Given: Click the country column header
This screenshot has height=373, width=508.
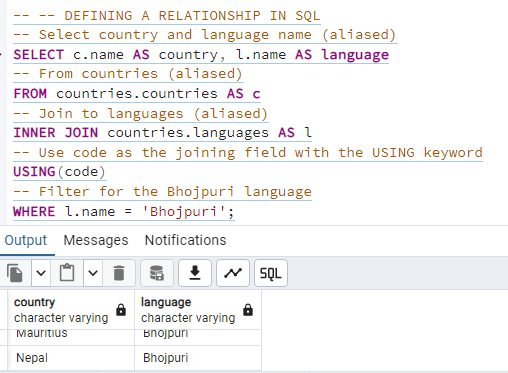Looking at the screenshot, I should coord(71,310).
